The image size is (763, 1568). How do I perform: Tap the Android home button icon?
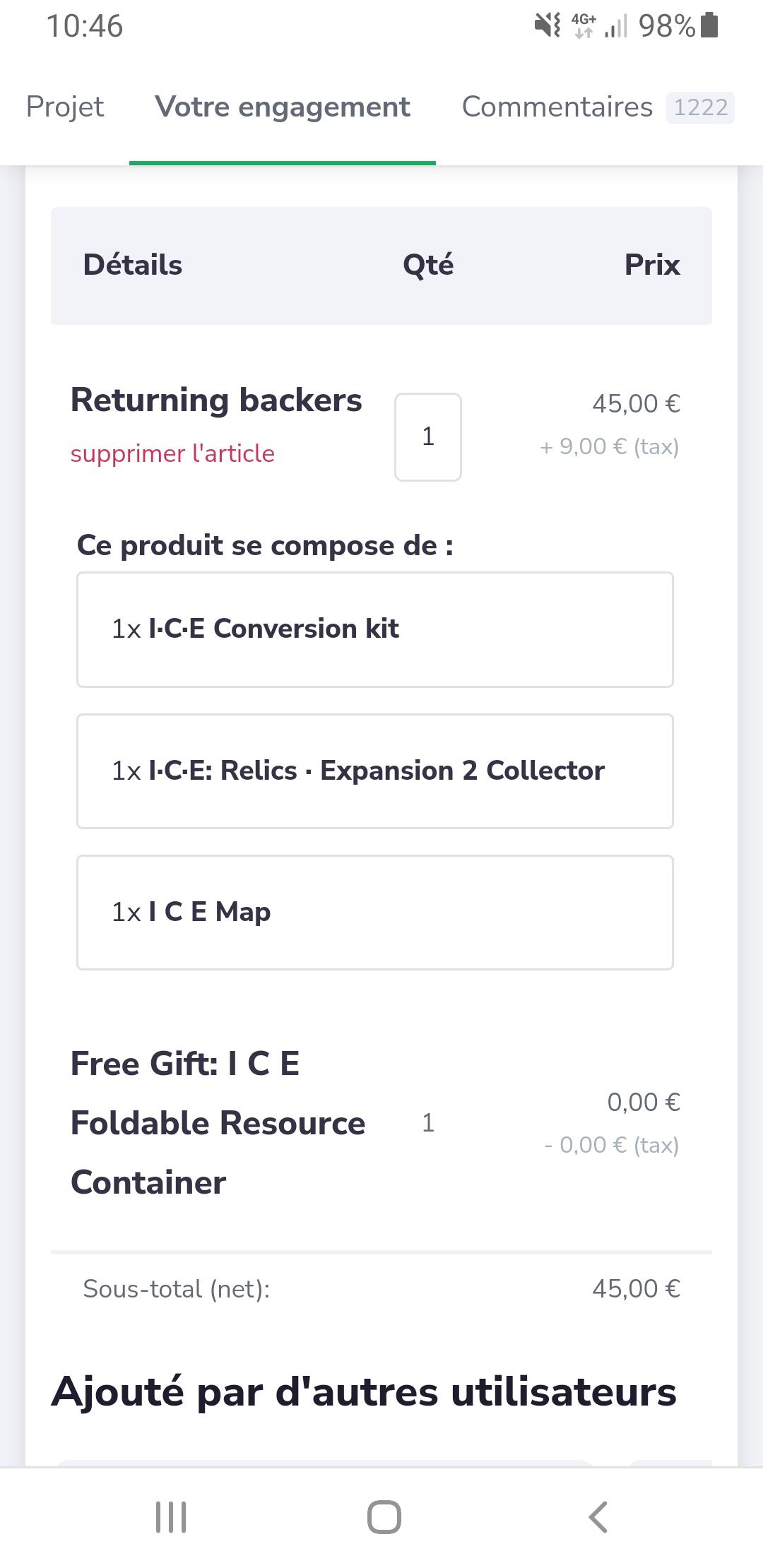(x=384, y=1517)
